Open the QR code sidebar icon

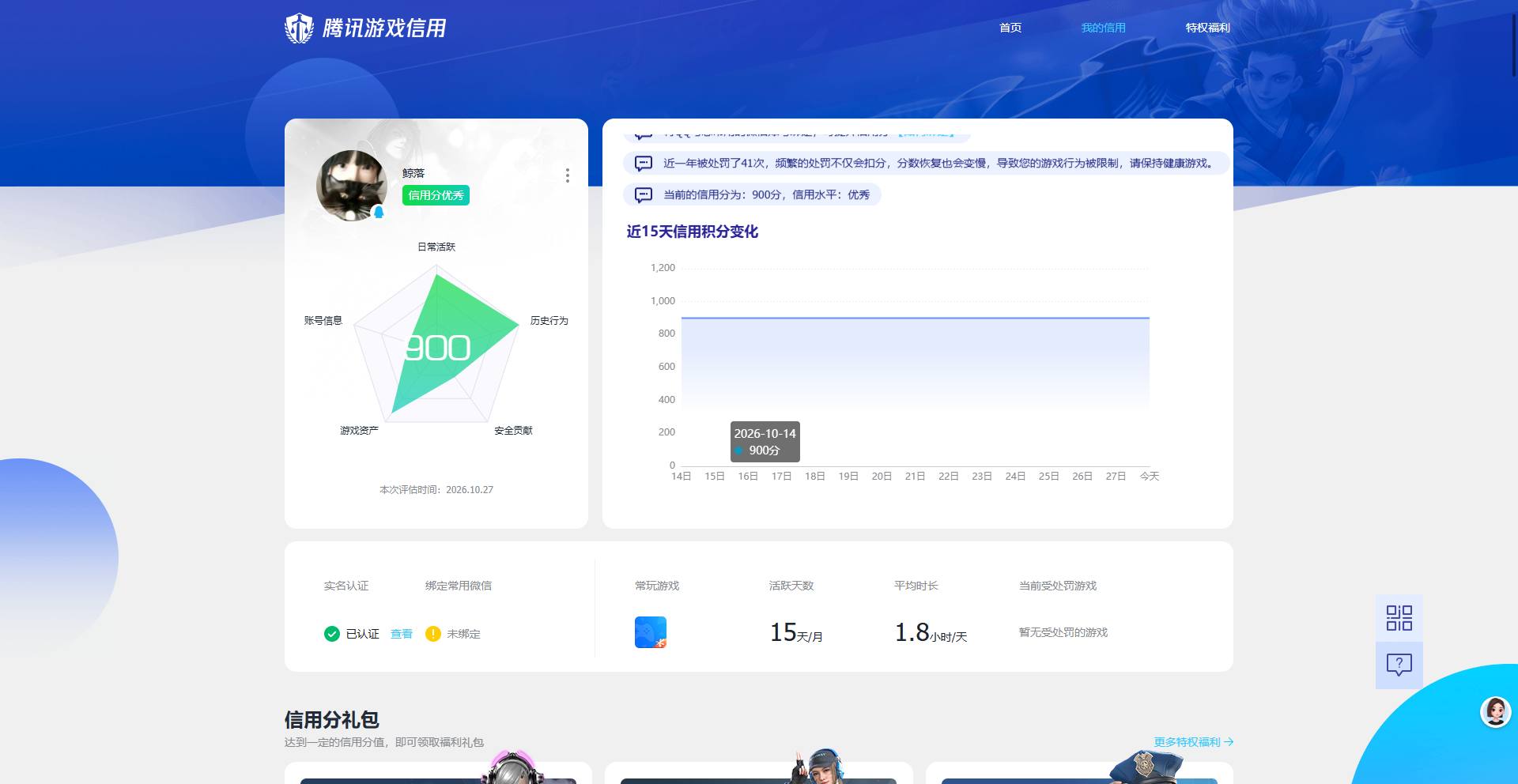coord(1399,618)
